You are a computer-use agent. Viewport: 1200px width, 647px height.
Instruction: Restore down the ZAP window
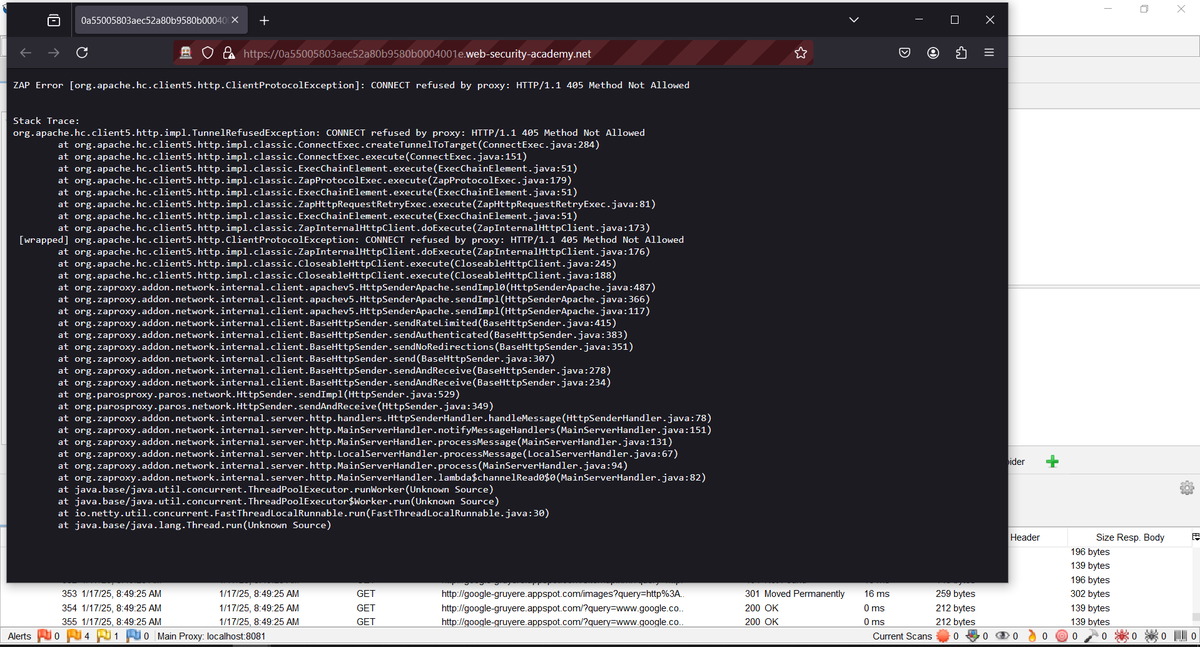1145,8
